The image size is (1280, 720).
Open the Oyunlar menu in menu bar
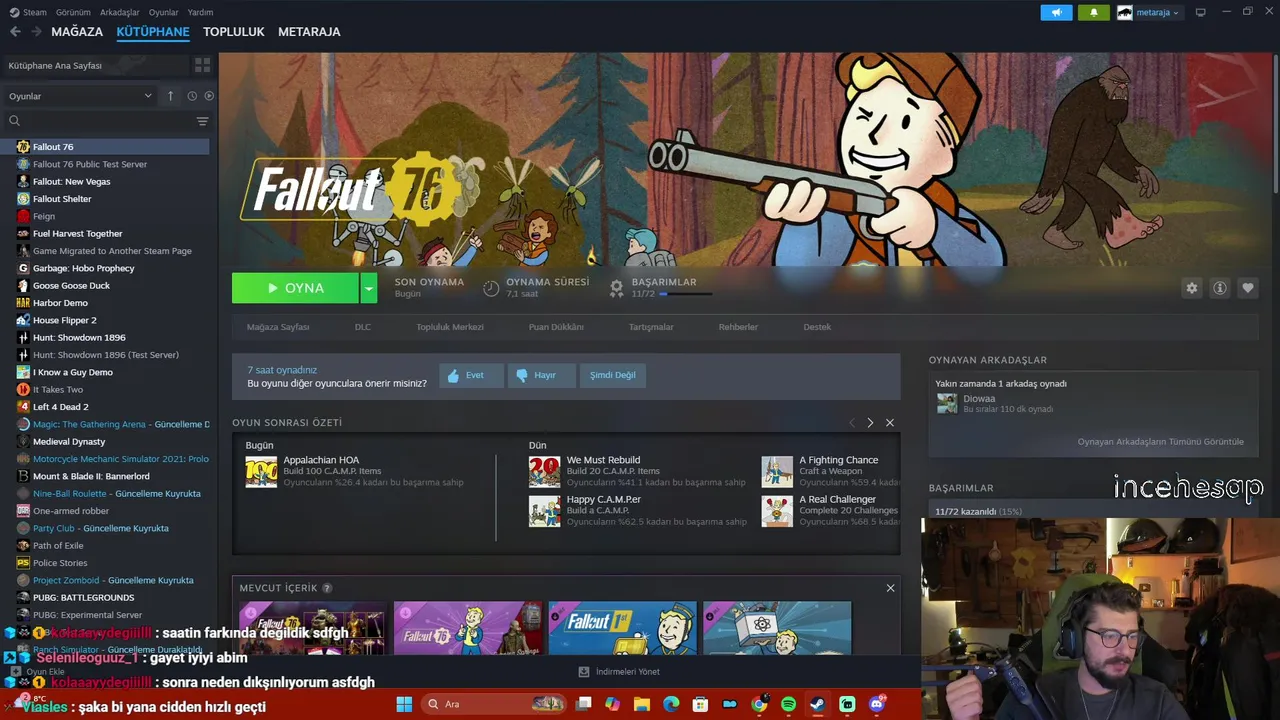[163, 12]
